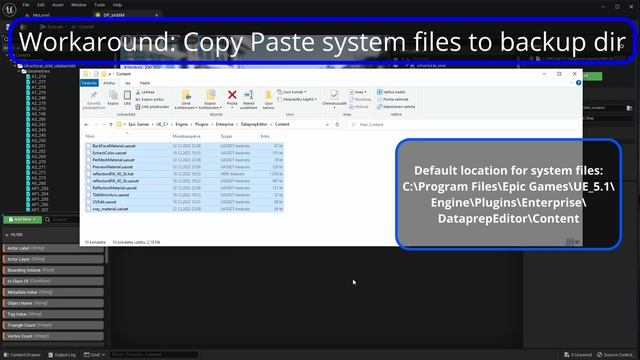Viewport: 640px width, 360px height.
Task: Open the Tools menu in Unreal Editor
Action: [x=100, y=5]
